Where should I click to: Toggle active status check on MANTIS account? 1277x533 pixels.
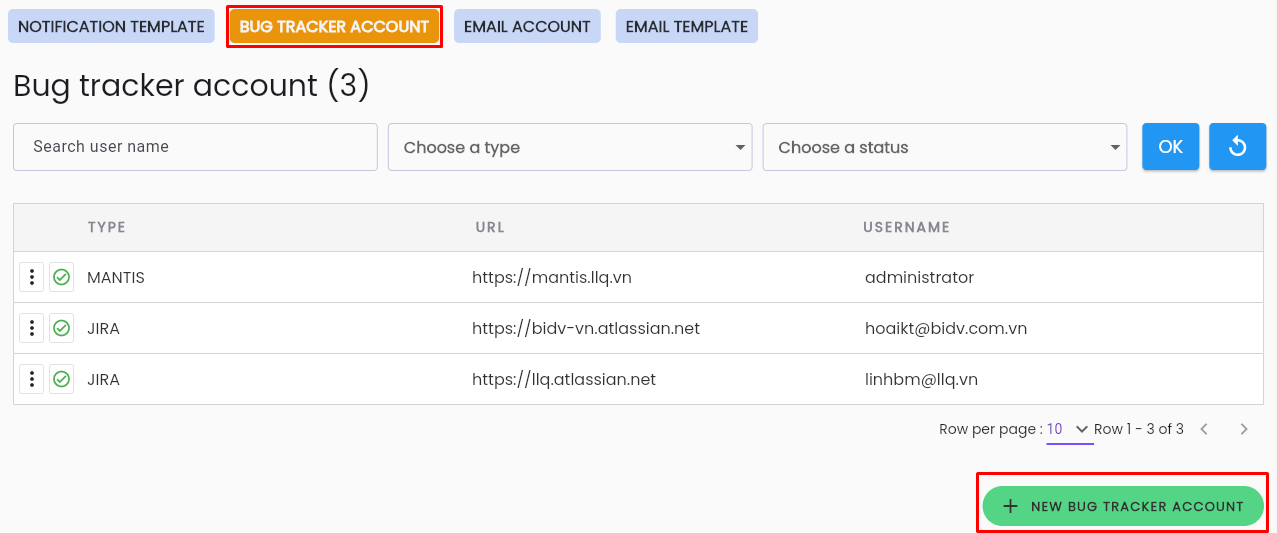tap(62, 277)
